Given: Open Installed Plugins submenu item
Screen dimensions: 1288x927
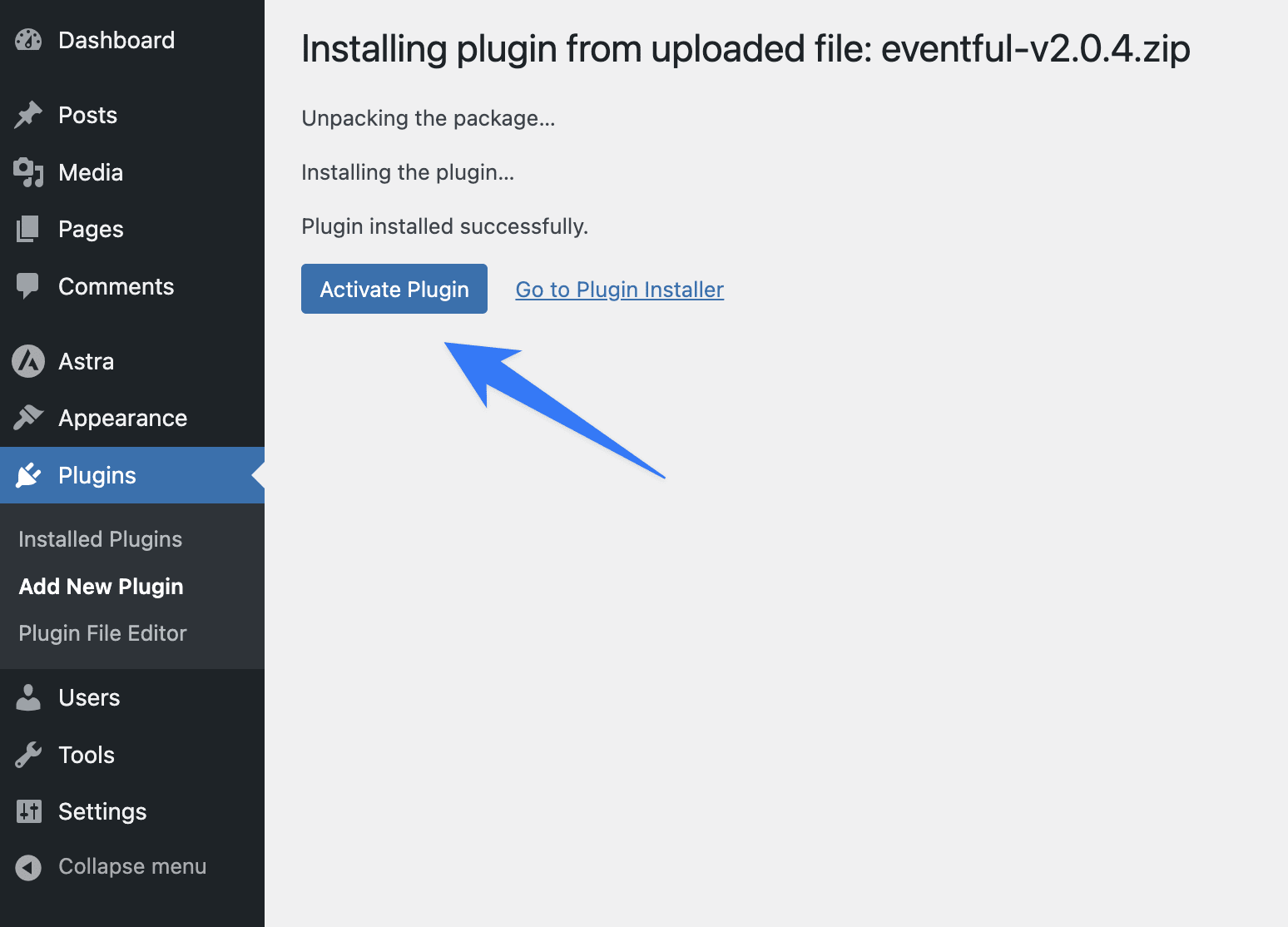Looking at the screenshot, I should 100,539.
